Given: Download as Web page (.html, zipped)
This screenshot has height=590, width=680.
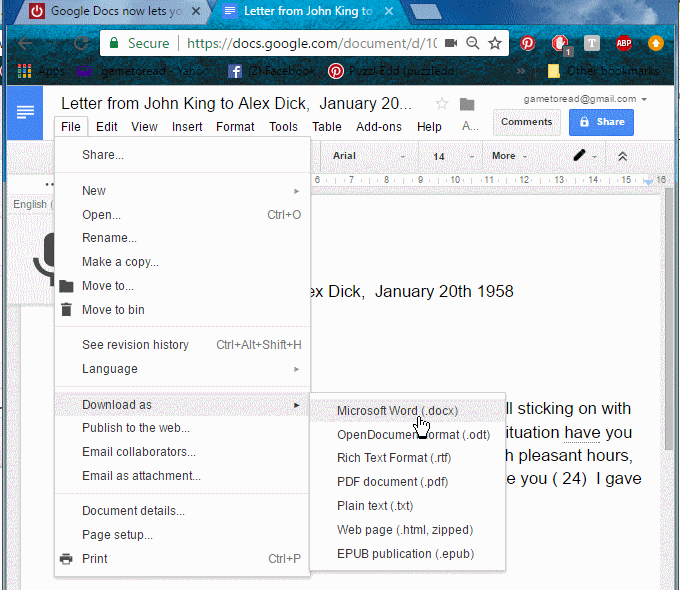Looking at the screenshot, I should tap(408, 530).
